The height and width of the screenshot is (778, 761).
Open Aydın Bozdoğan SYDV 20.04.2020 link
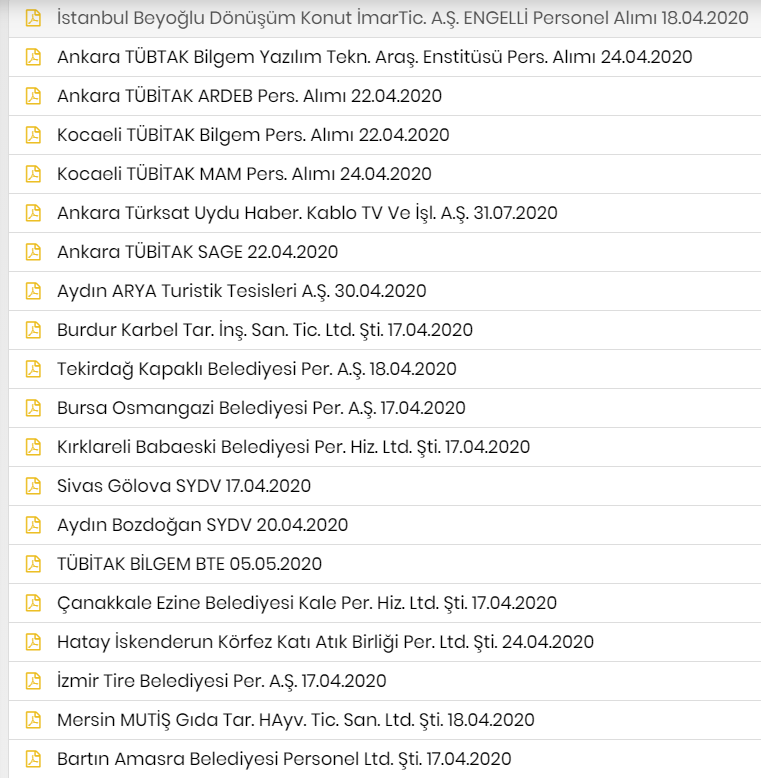tap(202, 525)
